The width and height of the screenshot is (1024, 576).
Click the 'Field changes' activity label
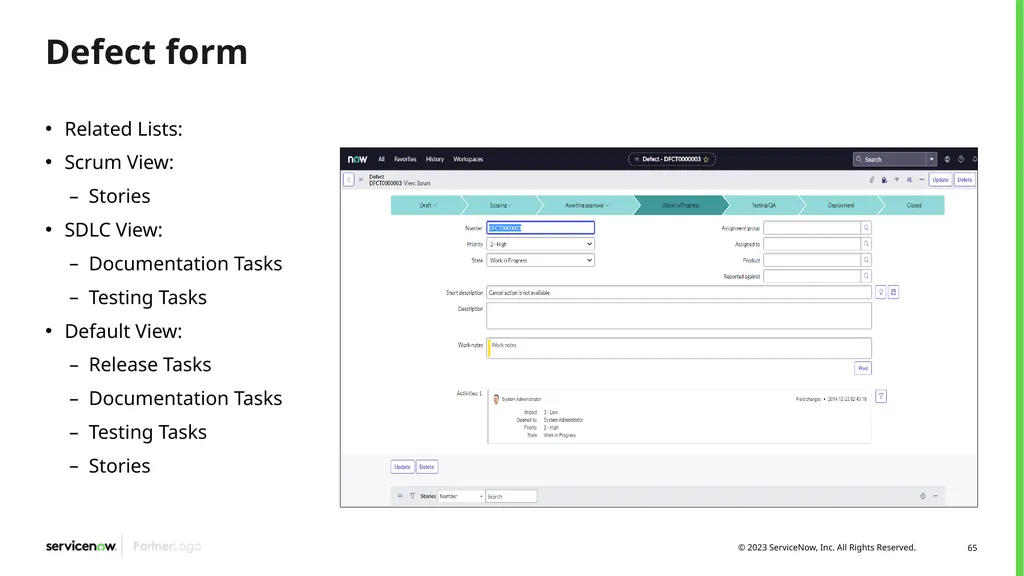coord(808,399)
